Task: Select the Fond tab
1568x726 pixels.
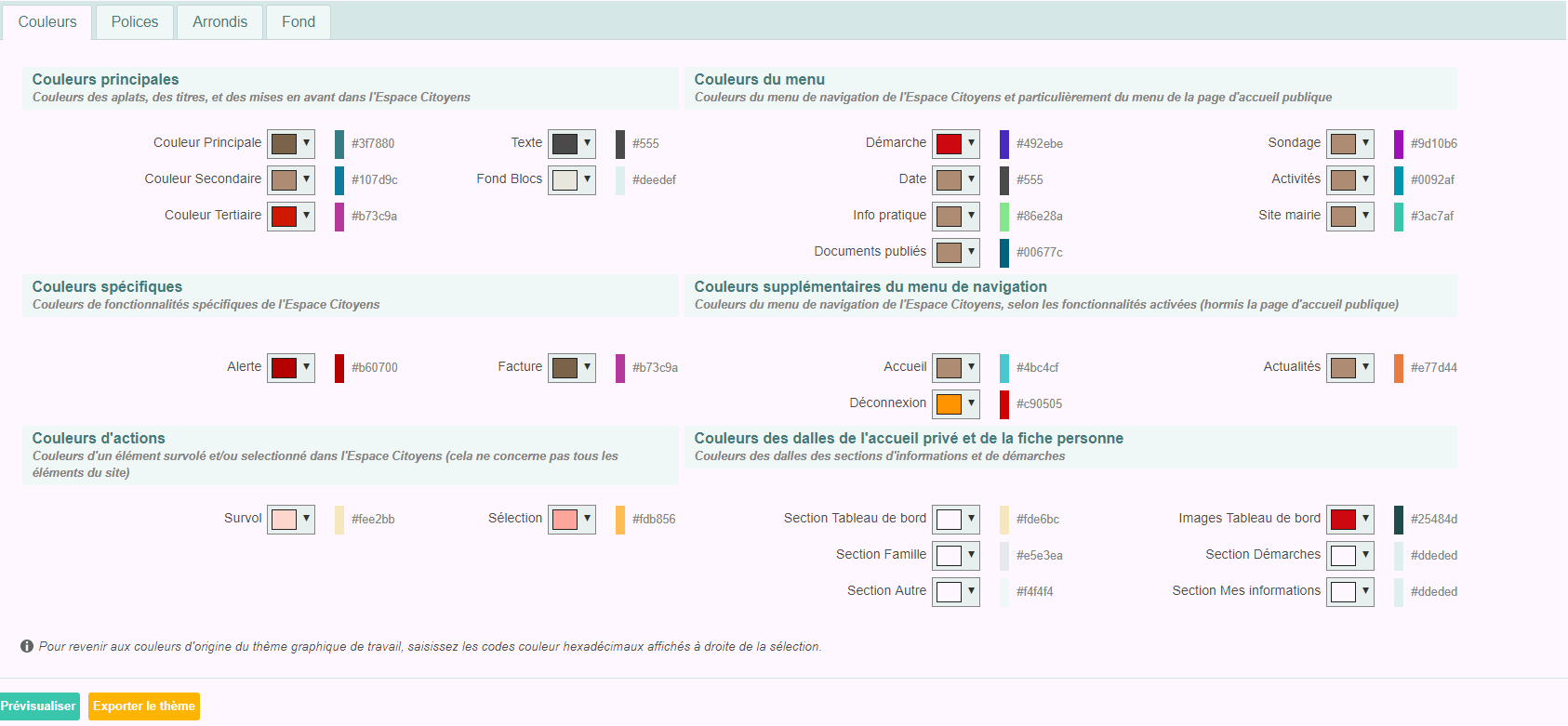Action: [299, 21]
